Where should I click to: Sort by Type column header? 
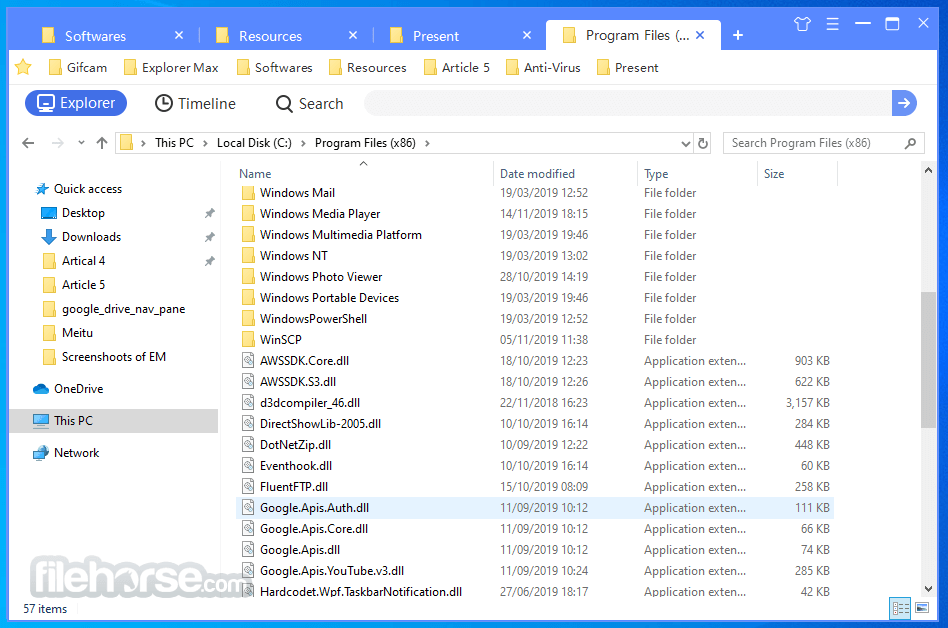tap(656, 174)
